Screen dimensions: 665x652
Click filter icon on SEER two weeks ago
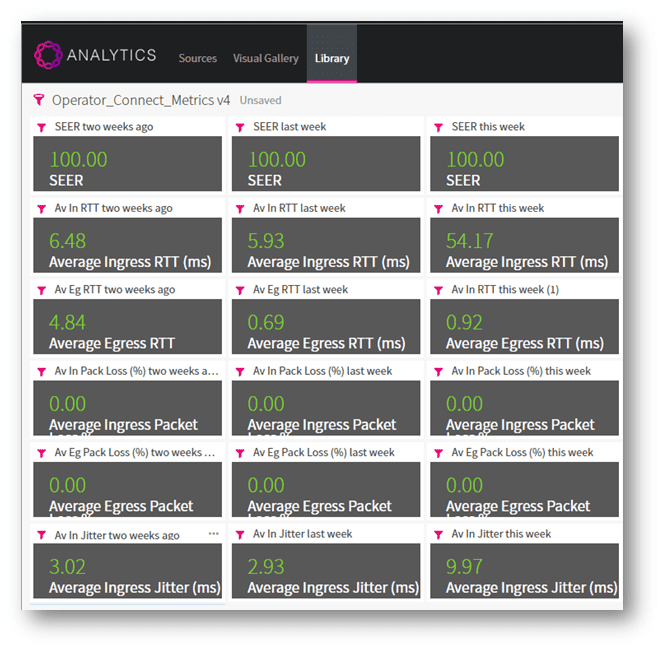(x=41, y=127)
